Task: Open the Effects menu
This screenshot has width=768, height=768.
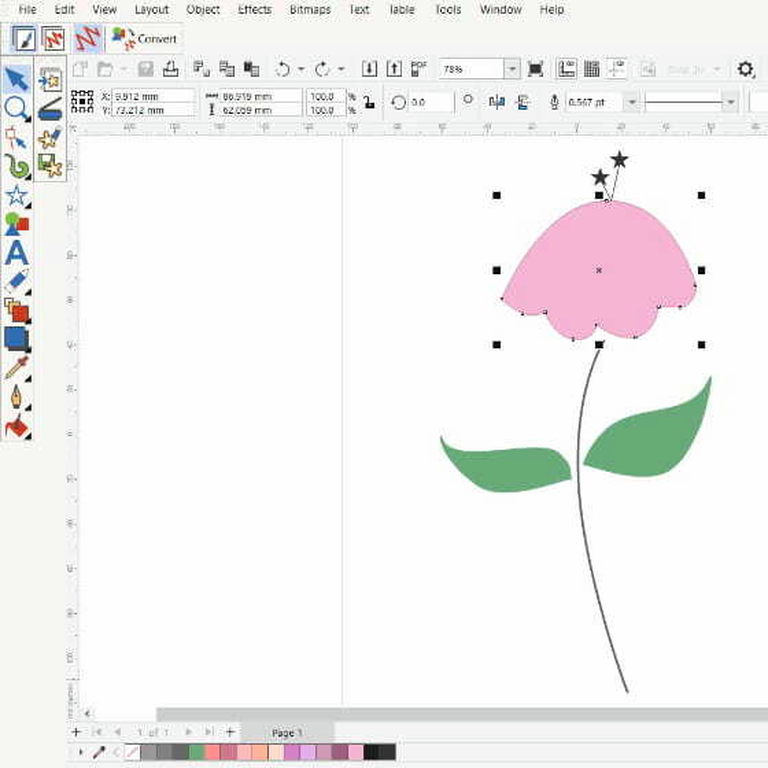Action: [x=254, y=10]
